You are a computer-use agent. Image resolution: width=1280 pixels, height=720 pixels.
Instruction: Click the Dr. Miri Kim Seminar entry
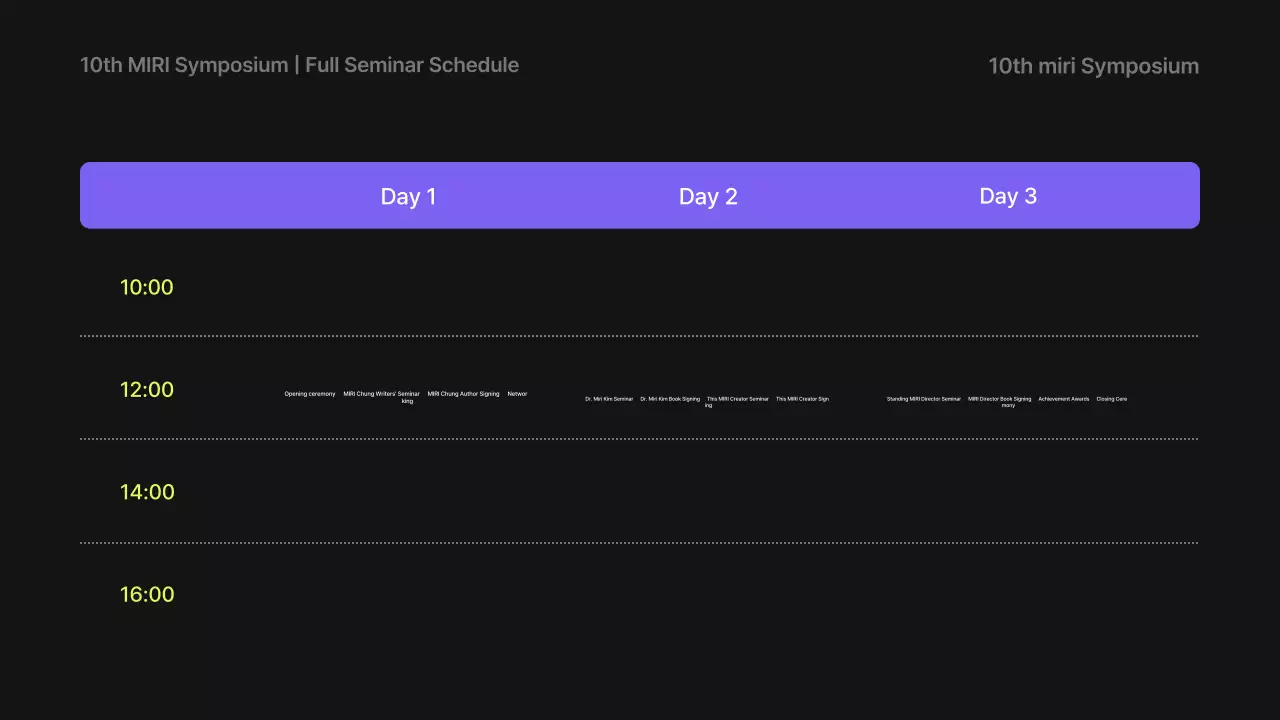pyautogui.click(x=609, y=399)
